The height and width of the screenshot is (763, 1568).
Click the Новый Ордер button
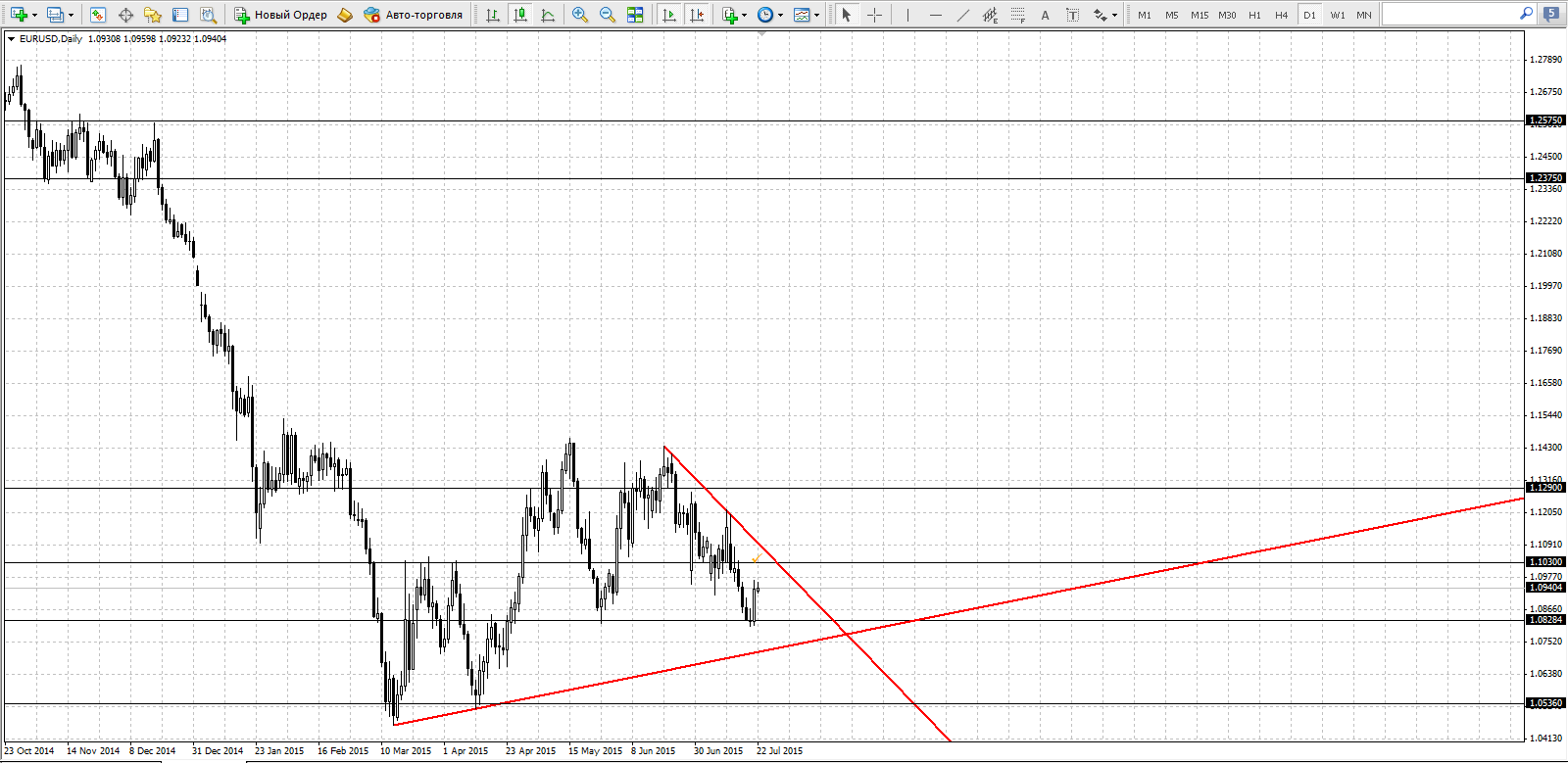point(280,15)
